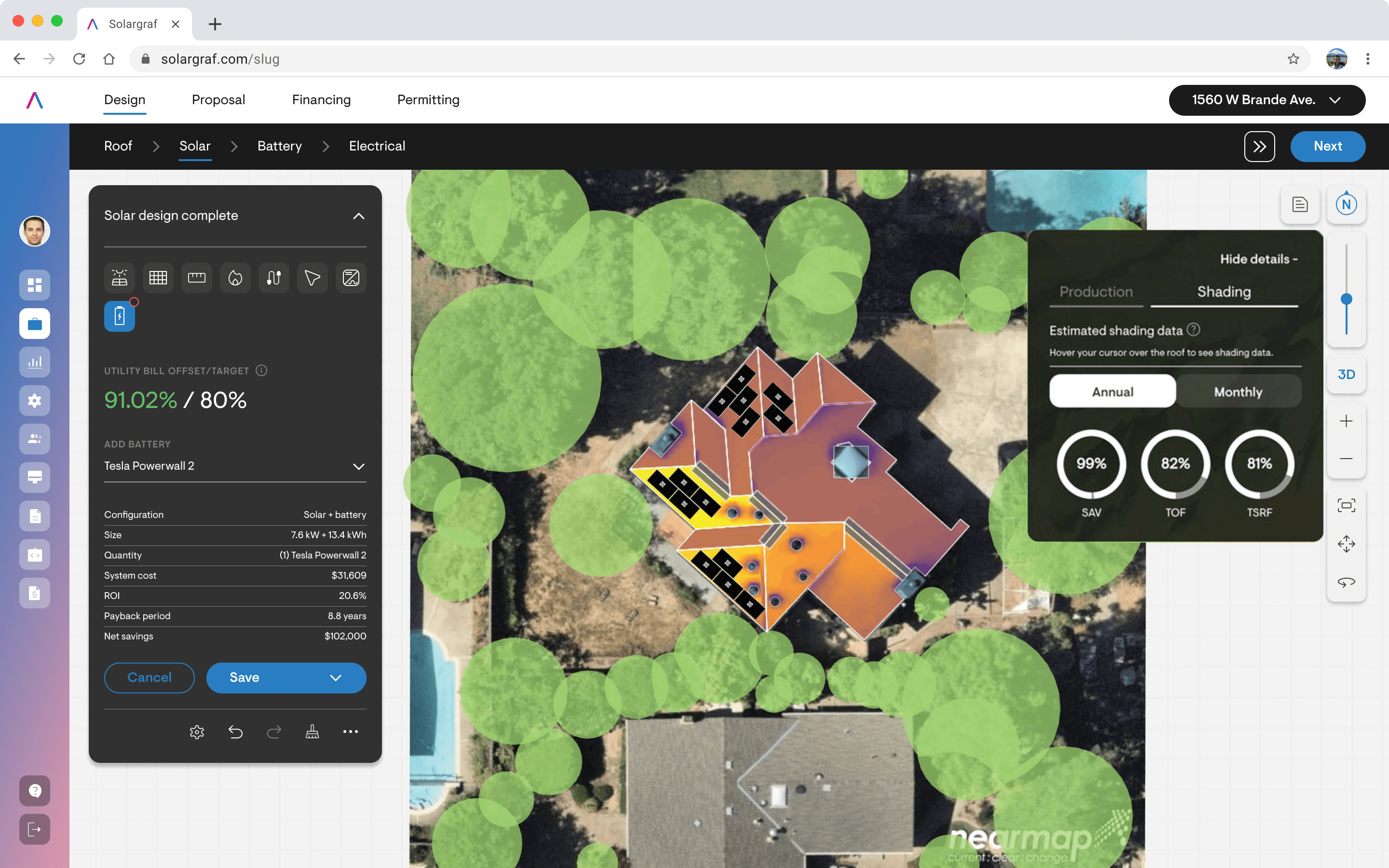Select the solar panel sun tool

pos(120,278)
